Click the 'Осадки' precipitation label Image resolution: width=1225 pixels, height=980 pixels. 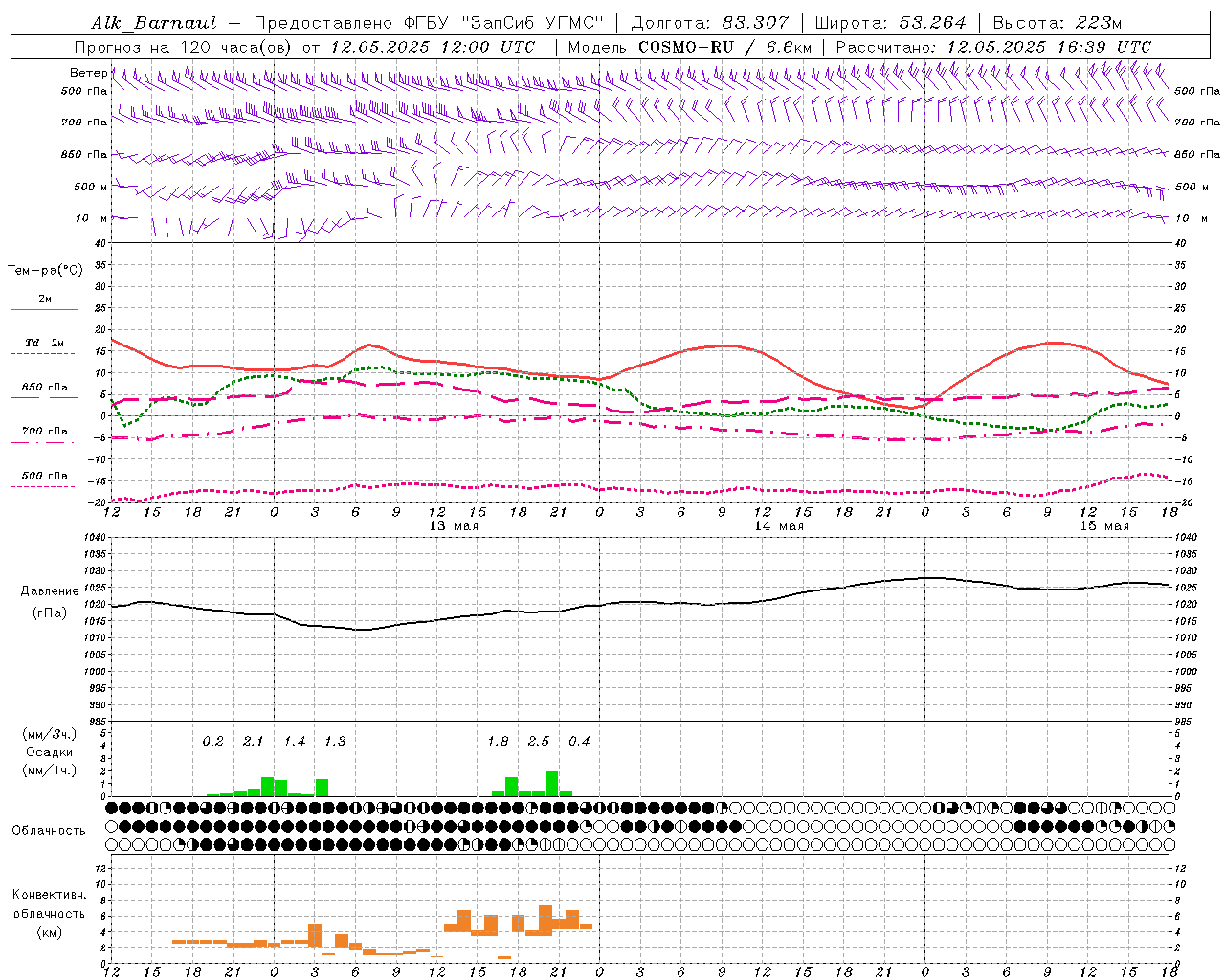[x=49, y=752]
